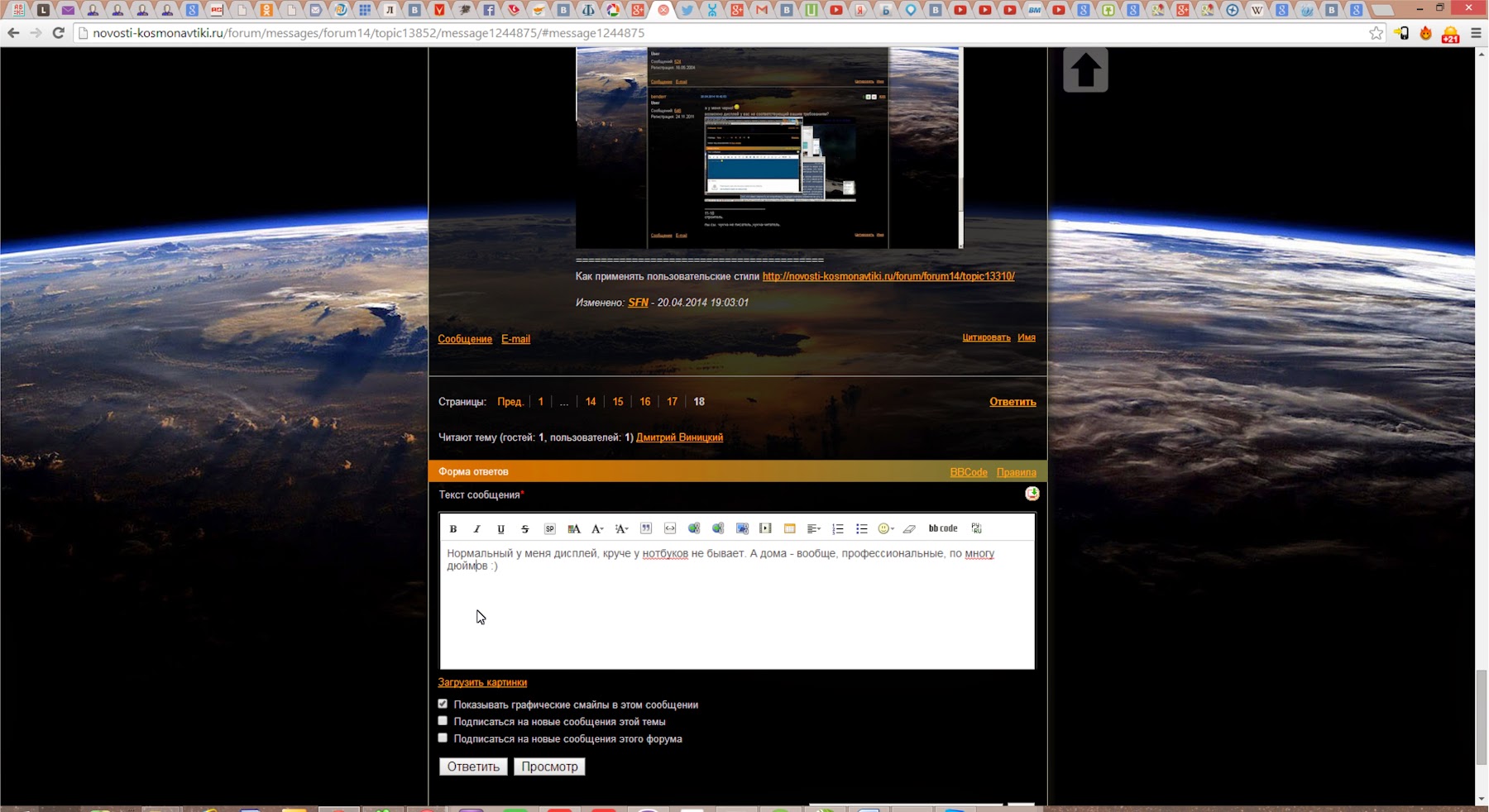Insert a numbered list
The image size is (1489, 812).
click(x=837, y=528)
